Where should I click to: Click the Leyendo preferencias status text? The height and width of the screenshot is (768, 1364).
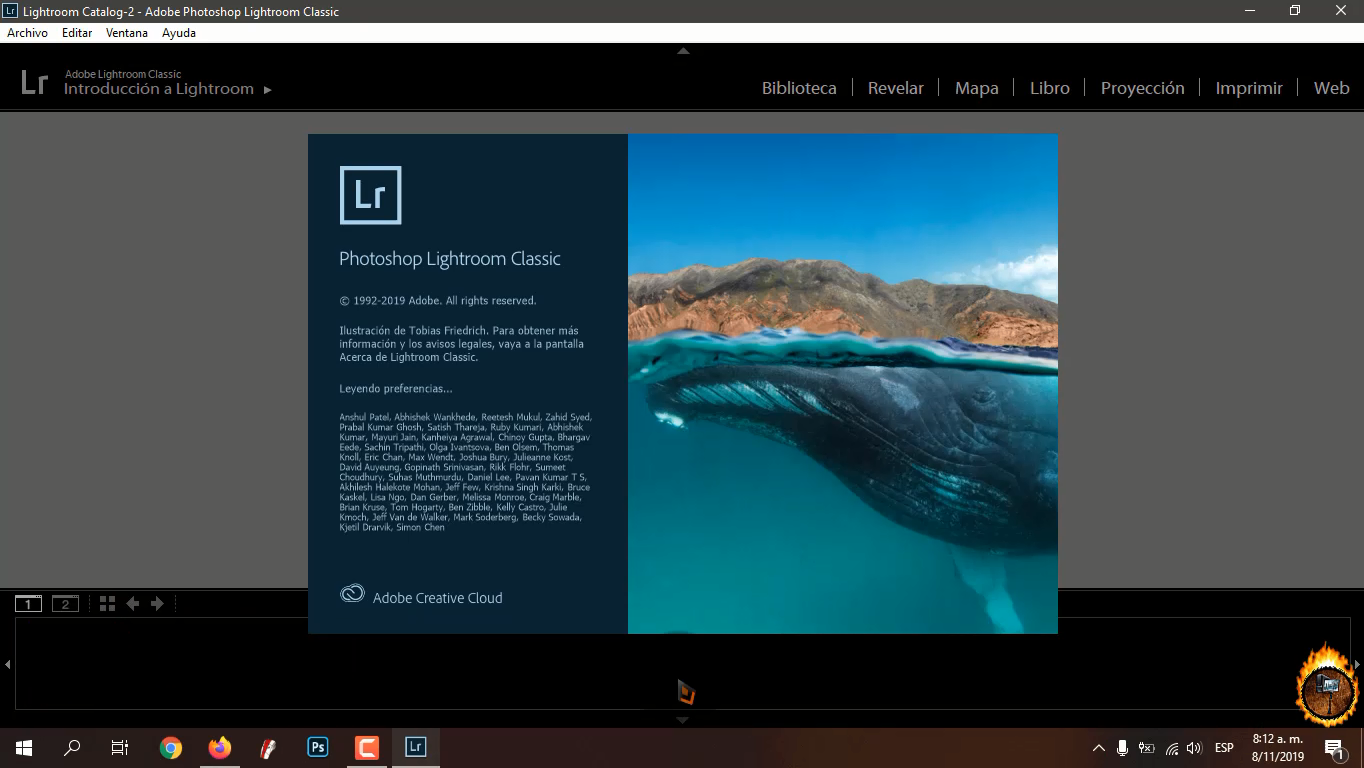click(x=395, y=388)
